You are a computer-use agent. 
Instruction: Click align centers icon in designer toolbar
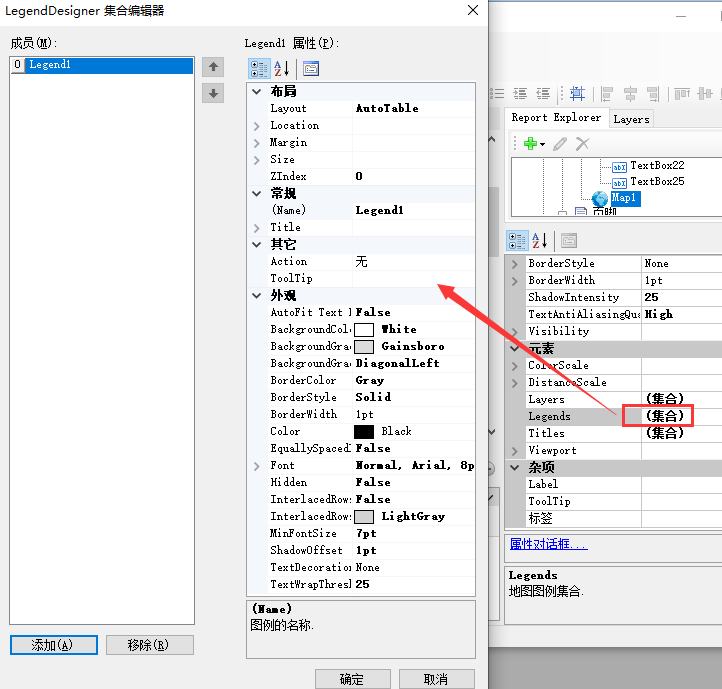click(630, 94)
